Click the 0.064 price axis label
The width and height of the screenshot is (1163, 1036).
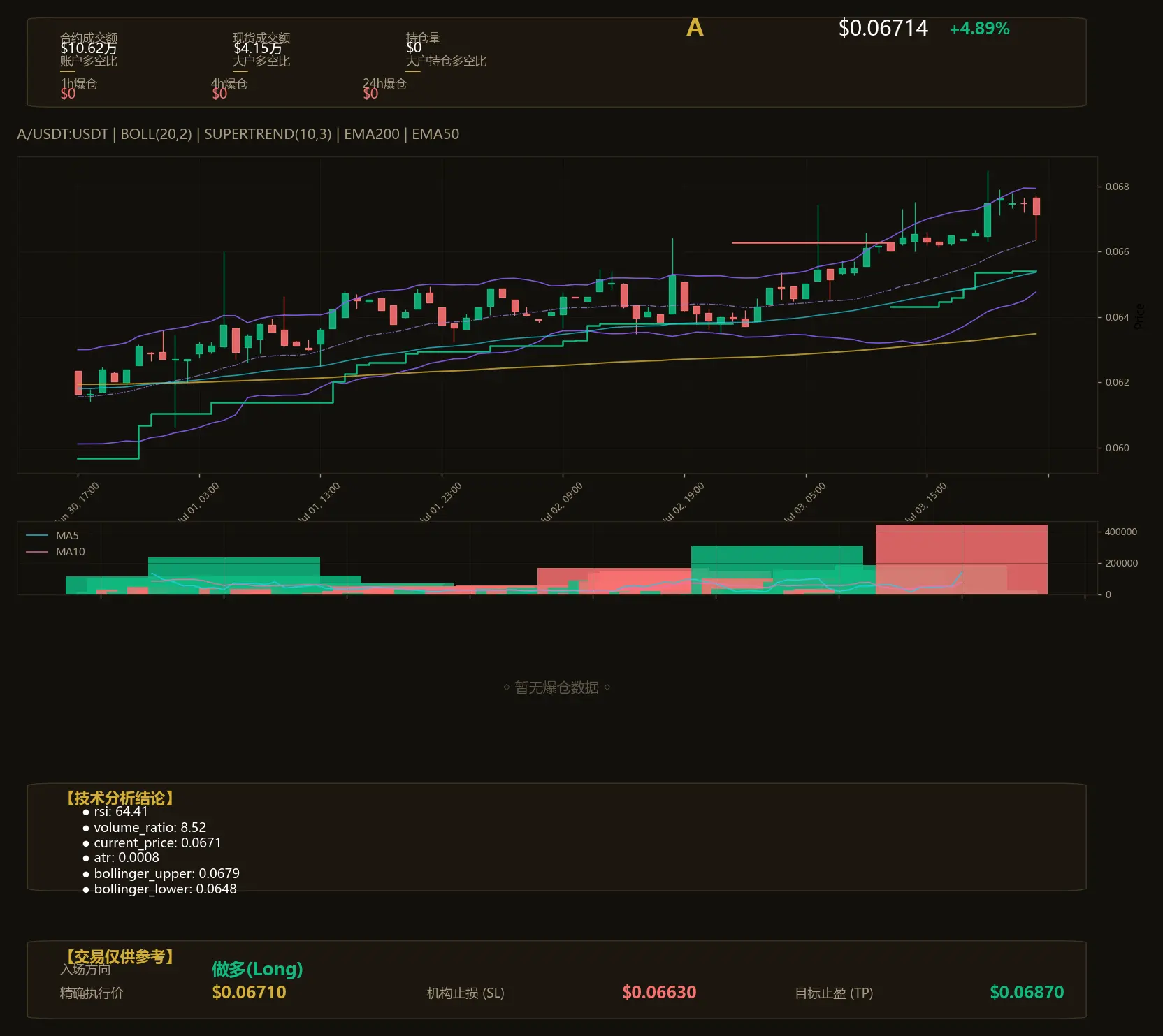tap(1117, 317)
